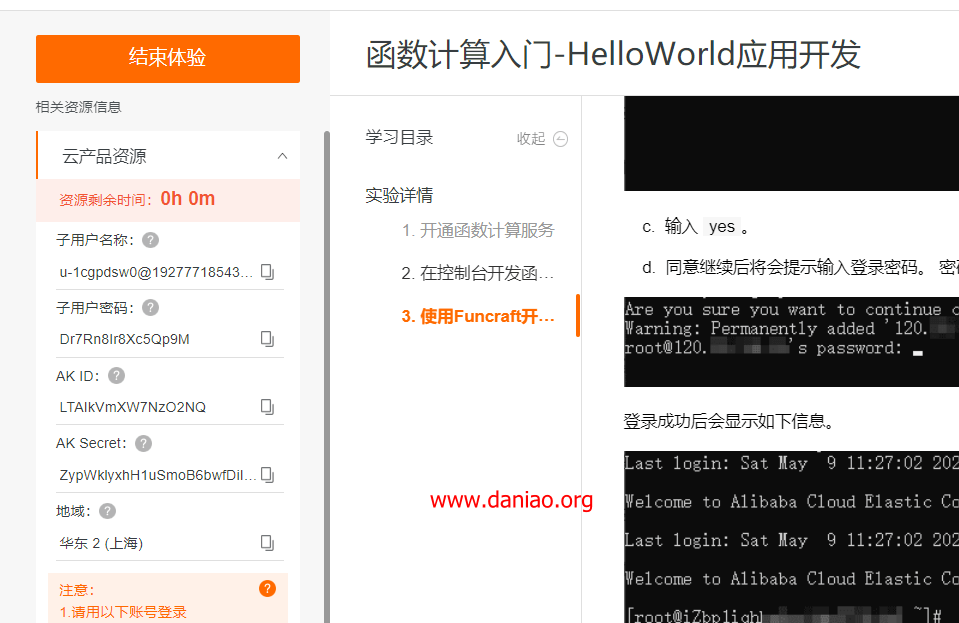The height and width of the screenshot is (623, 959).
Task: Click the sub-user name u-1cgpdsw0 text
Action: pos(156,272)
